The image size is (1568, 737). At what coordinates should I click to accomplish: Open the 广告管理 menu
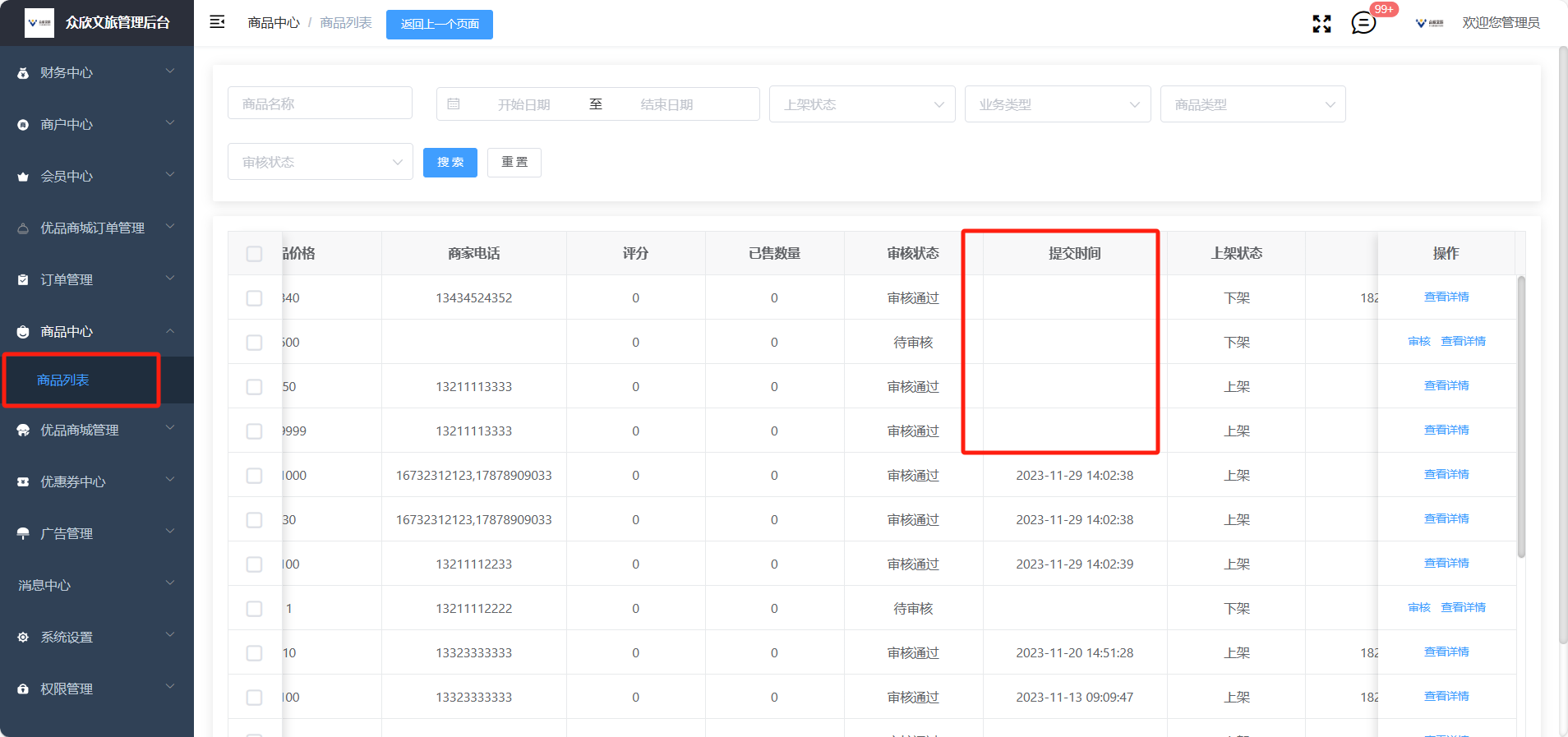(97, 534)
